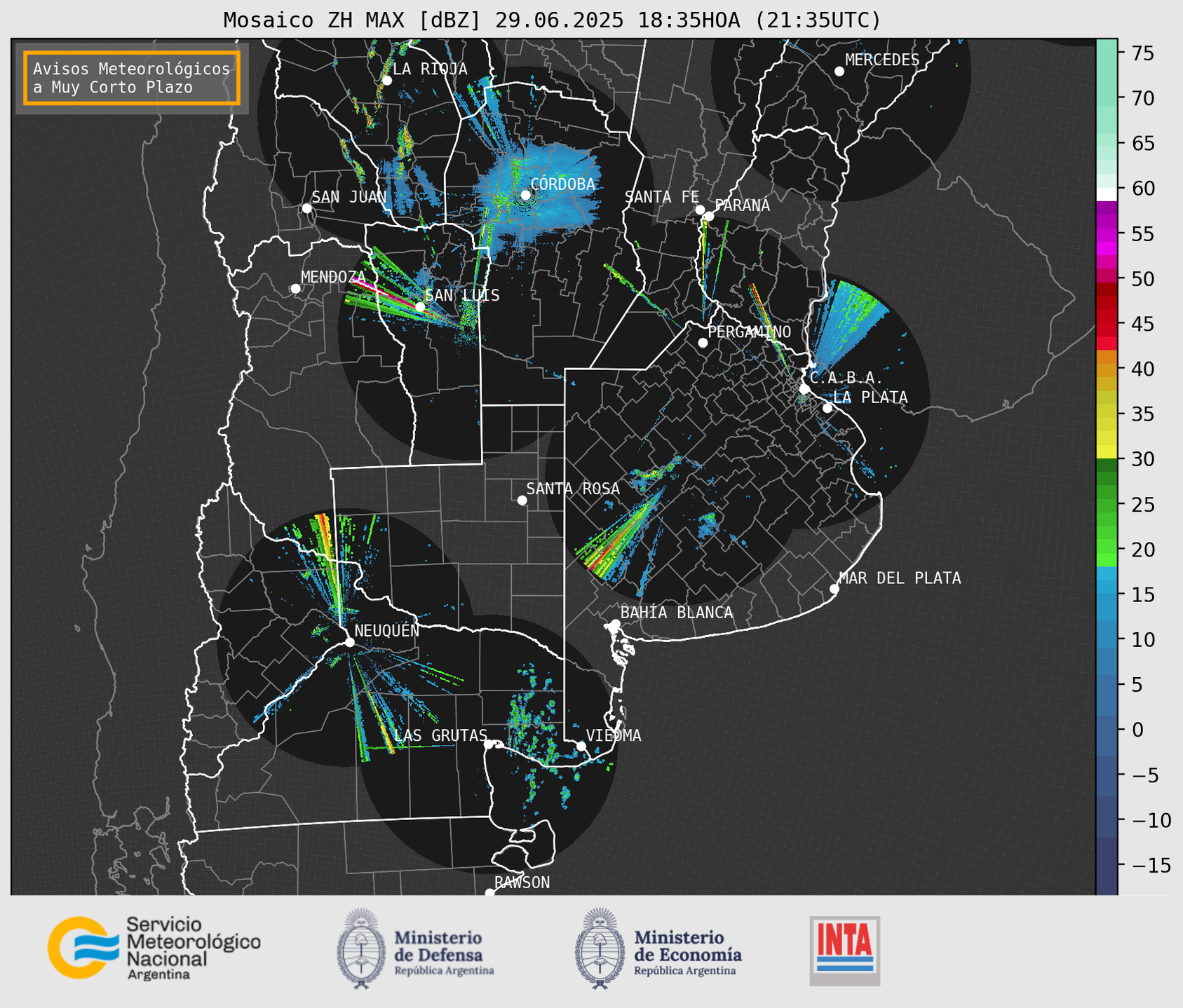1183x1008 pixels.
Task: Click the LAS GRUTAS label text
Action: 441,735
